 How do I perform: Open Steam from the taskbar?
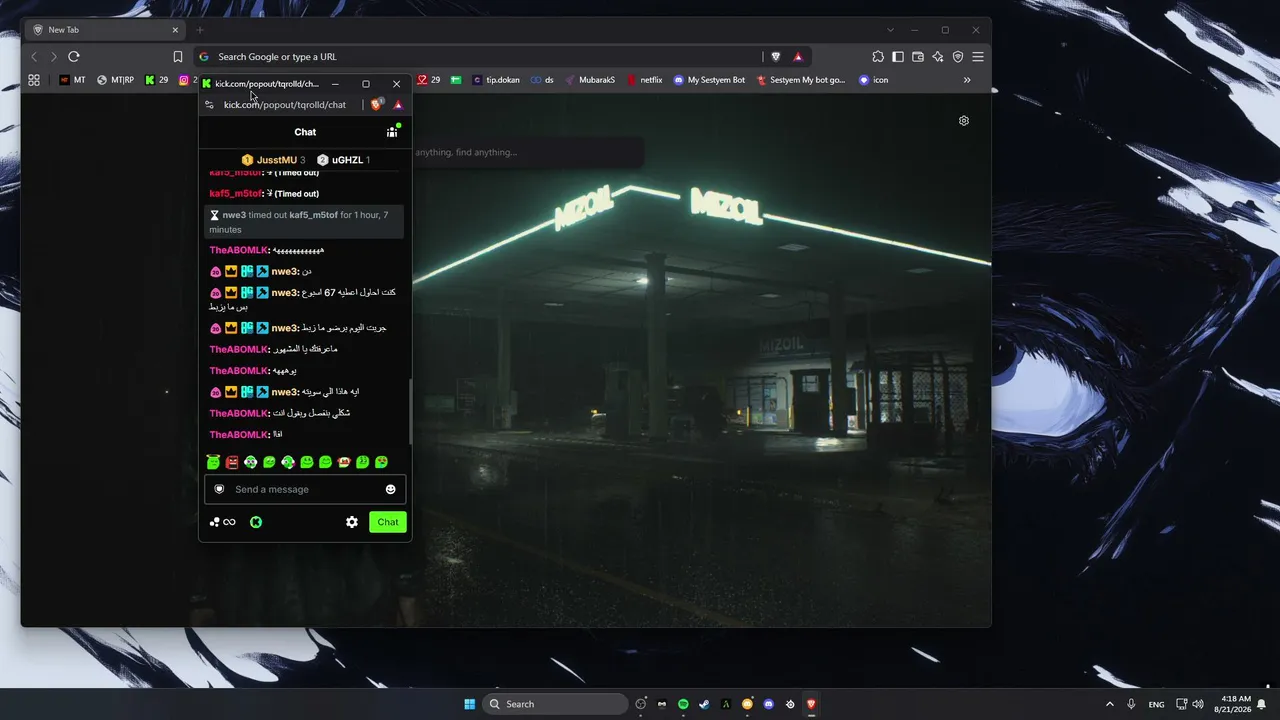tap(704, 704)
